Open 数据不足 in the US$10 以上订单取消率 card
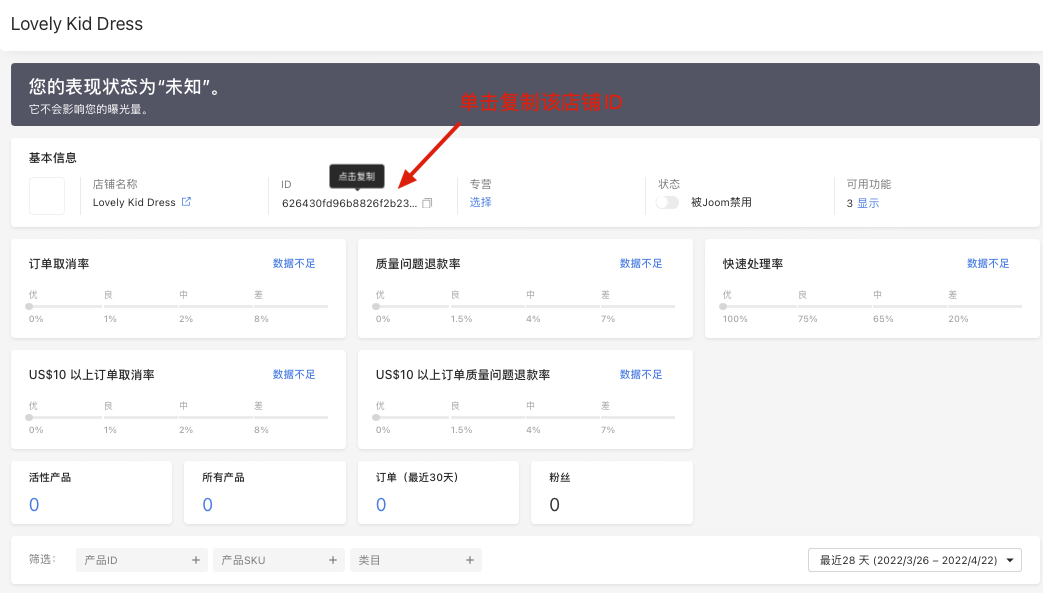This screenshot has height=593, width=1043. [294, 374]
